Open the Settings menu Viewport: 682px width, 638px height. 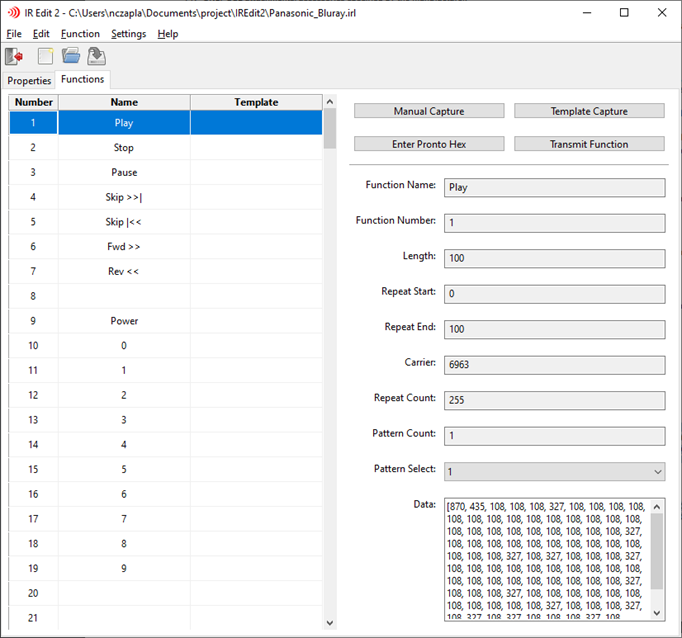(128, 34)
